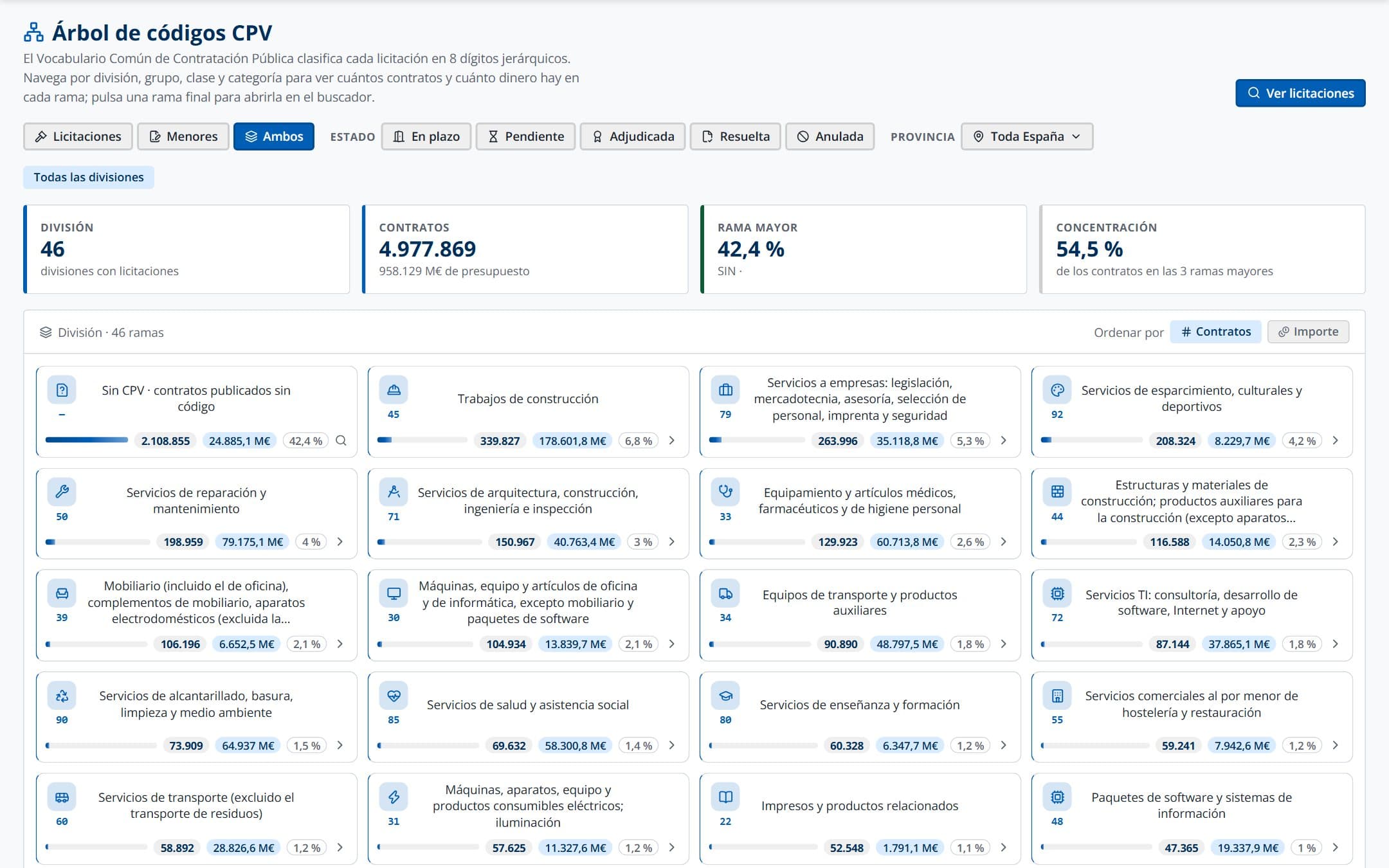Click the bus icon of division 60

(62, 797)
